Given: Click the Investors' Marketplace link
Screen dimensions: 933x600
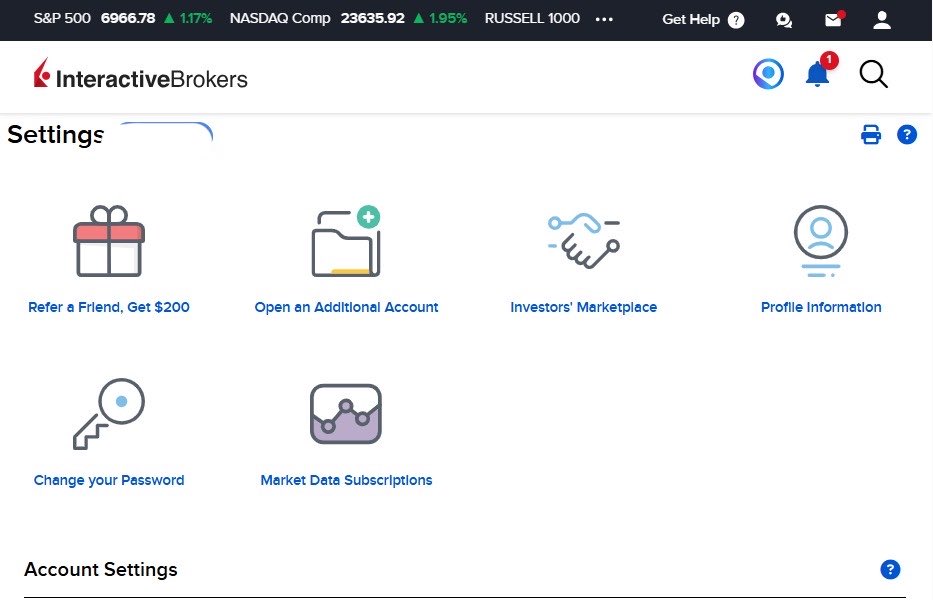Looking at the screenshot, I should (x=584, y=307).
